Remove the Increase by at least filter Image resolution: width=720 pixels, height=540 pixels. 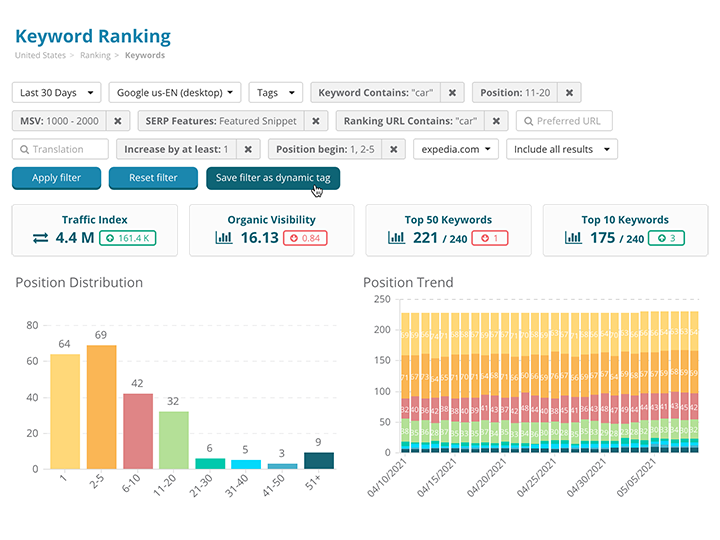tap(248, 149)
